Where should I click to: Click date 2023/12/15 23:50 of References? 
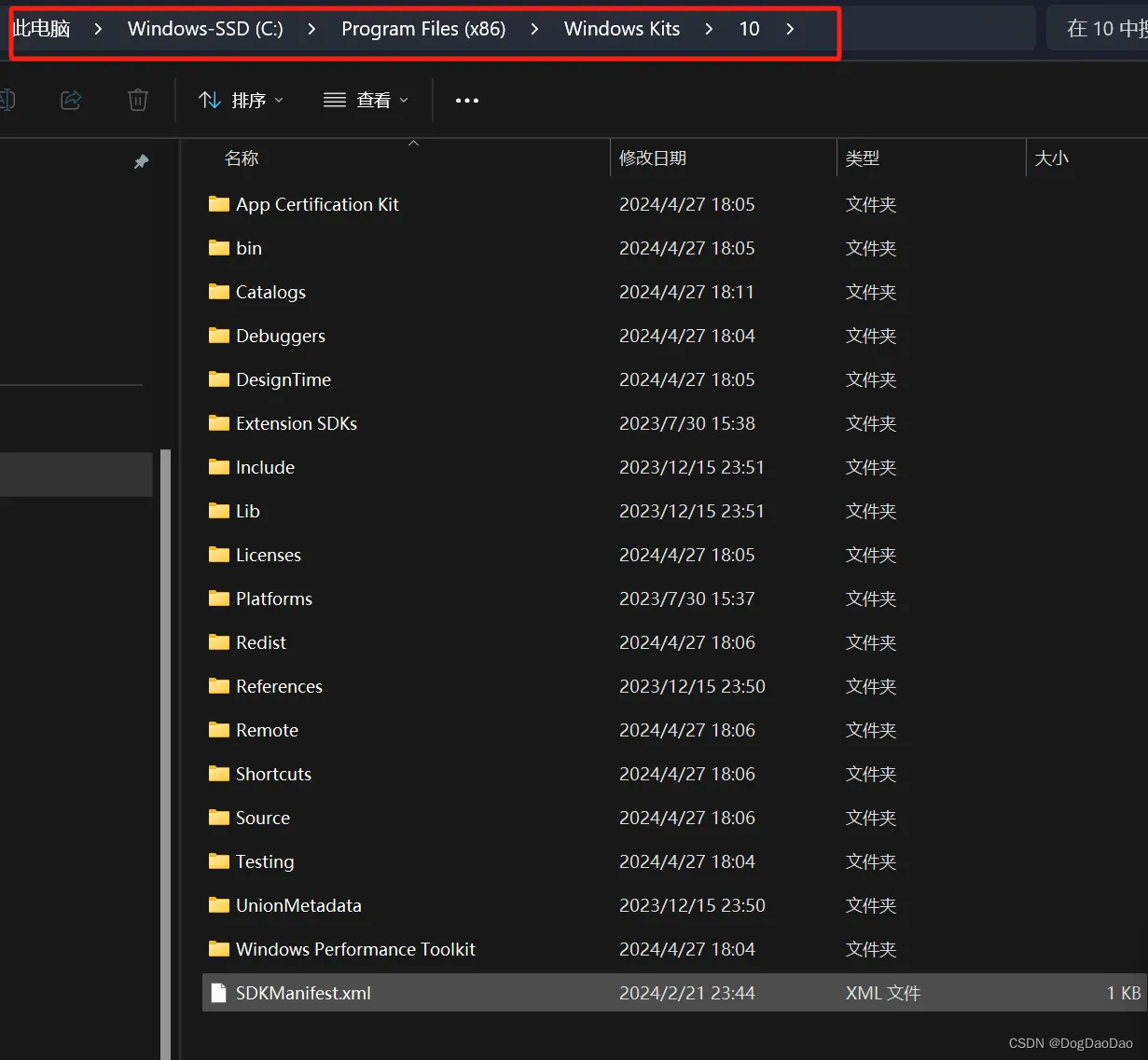tap(692, 686)
